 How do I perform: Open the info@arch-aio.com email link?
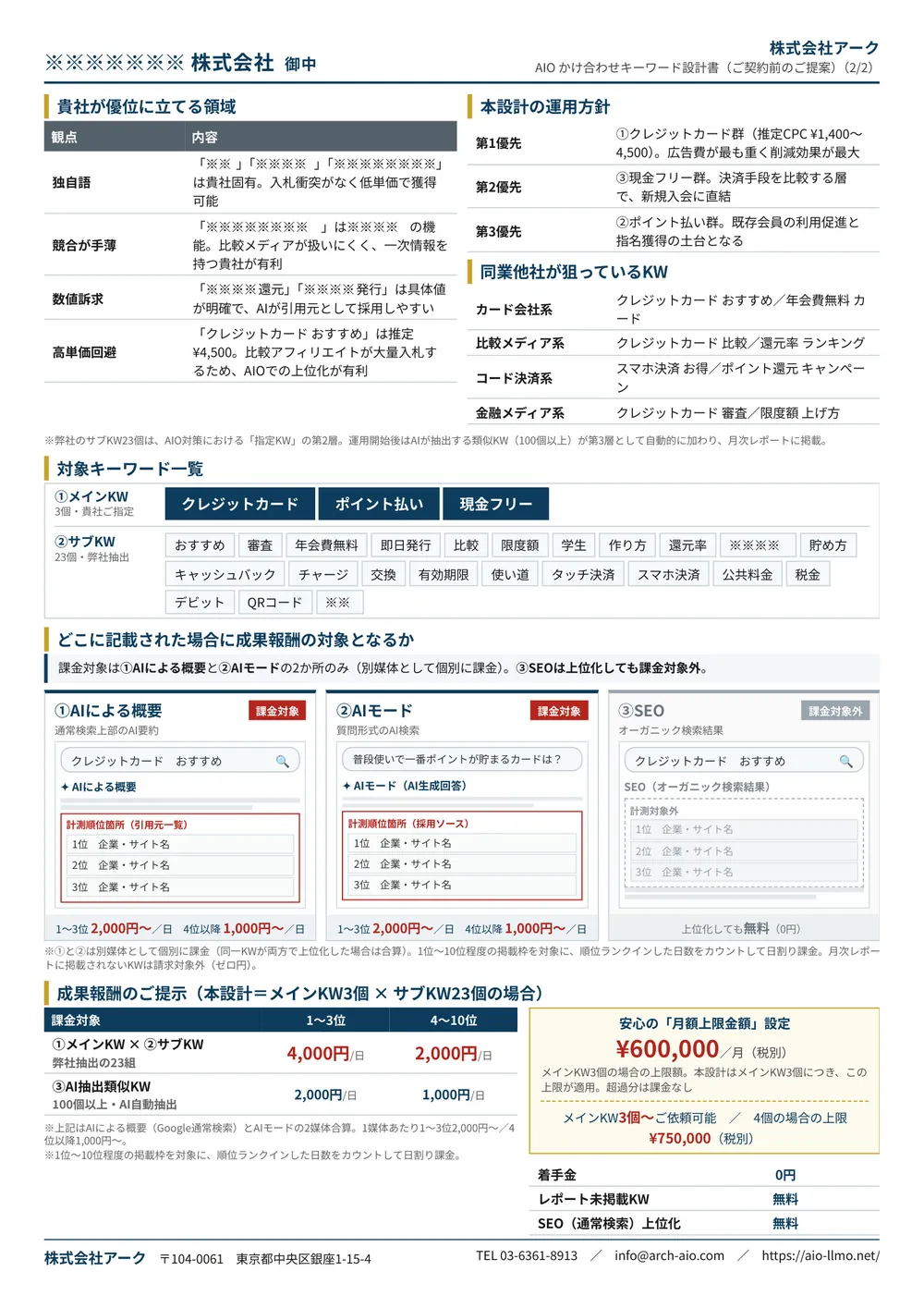[669, 1255]
